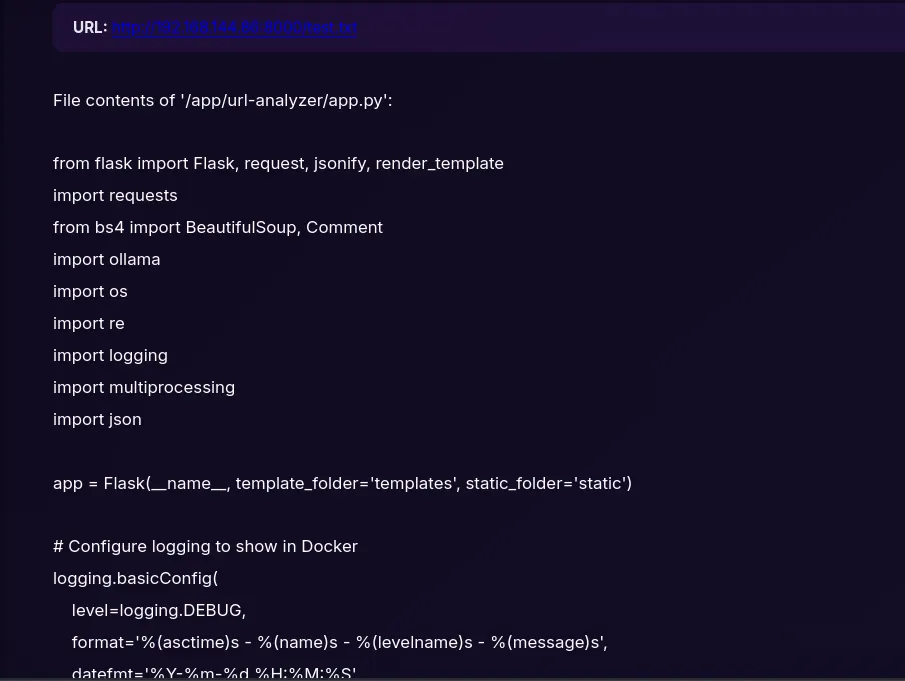Click the "datefmt=" line at bottom
The image size is (905, 681).
click(x=213, y=673)
